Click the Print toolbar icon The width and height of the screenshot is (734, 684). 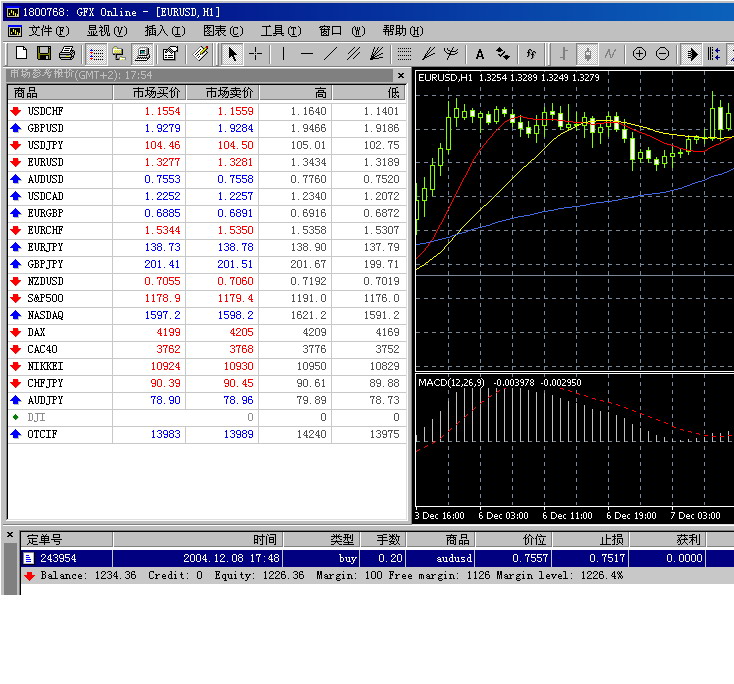click(66, 54)
